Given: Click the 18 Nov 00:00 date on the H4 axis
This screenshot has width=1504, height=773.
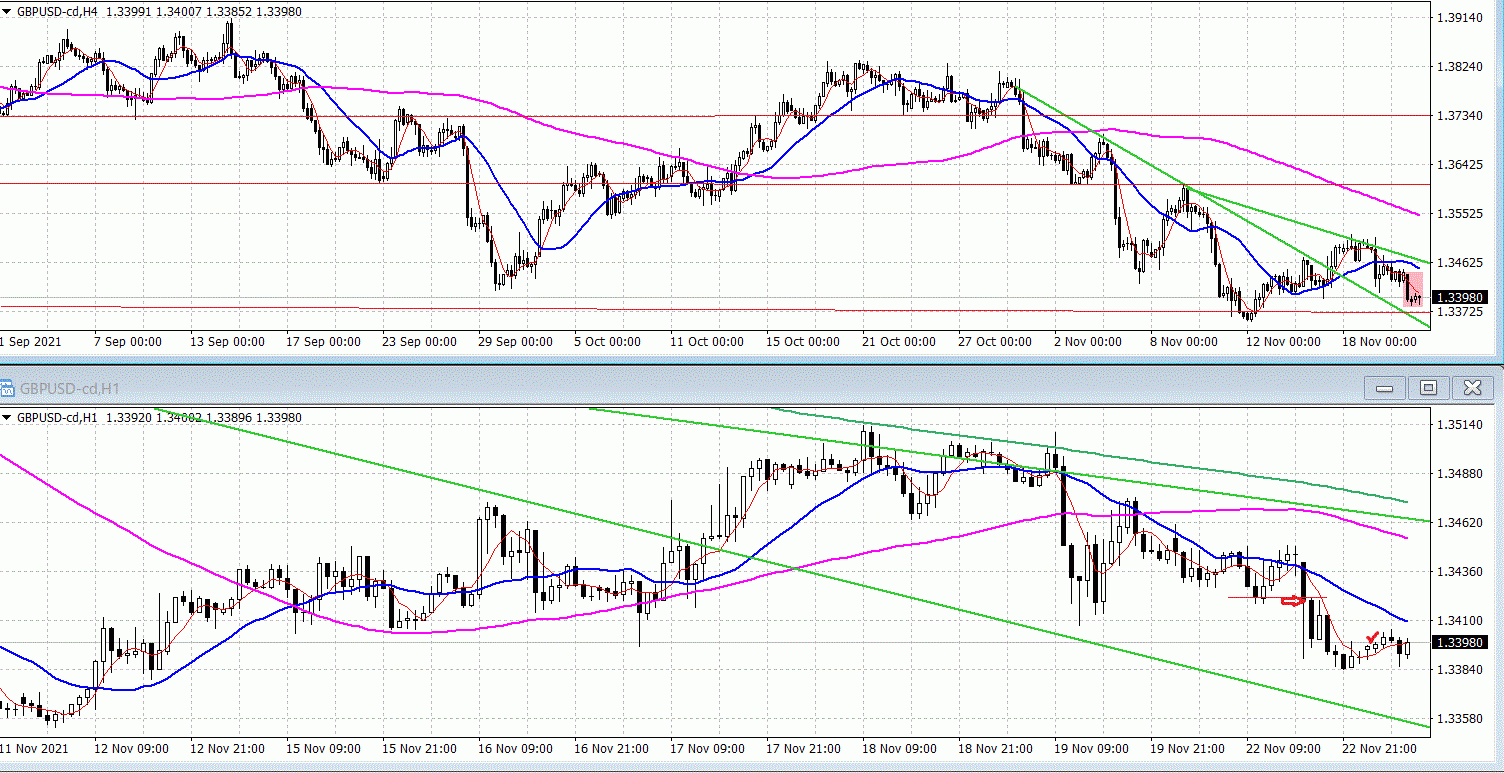Looking at the screenshot, I should coord(1379,342).
